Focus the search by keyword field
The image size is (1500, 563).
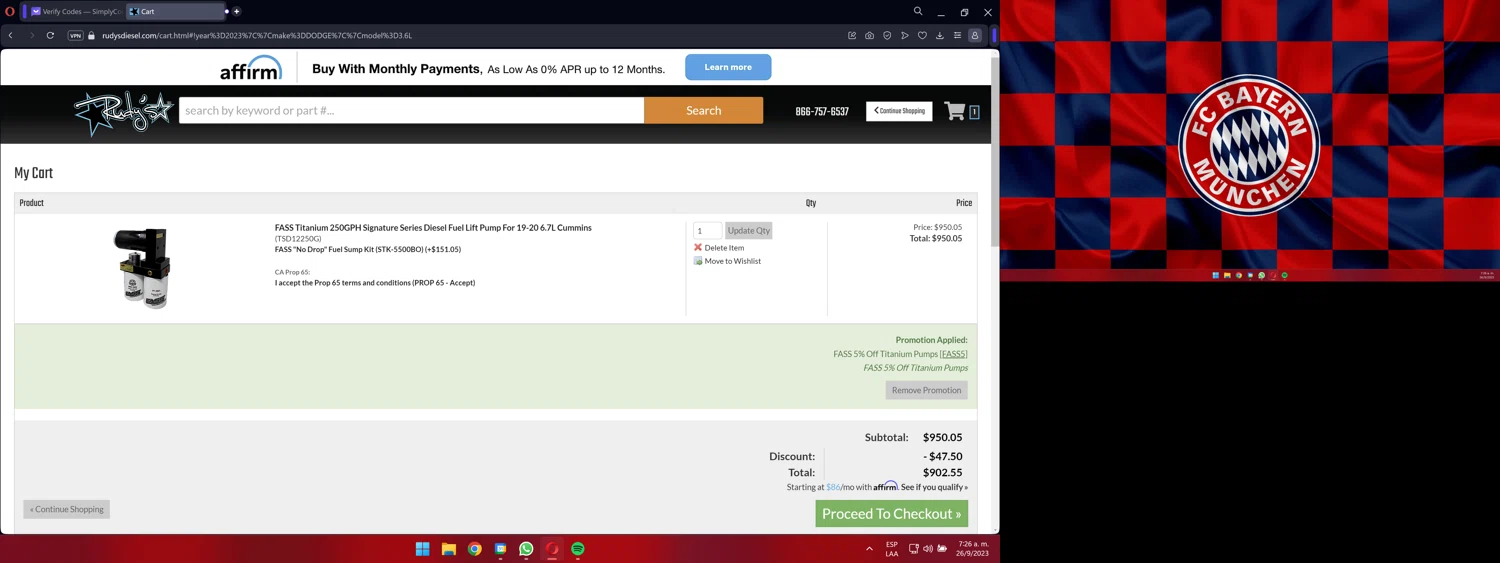411,110
